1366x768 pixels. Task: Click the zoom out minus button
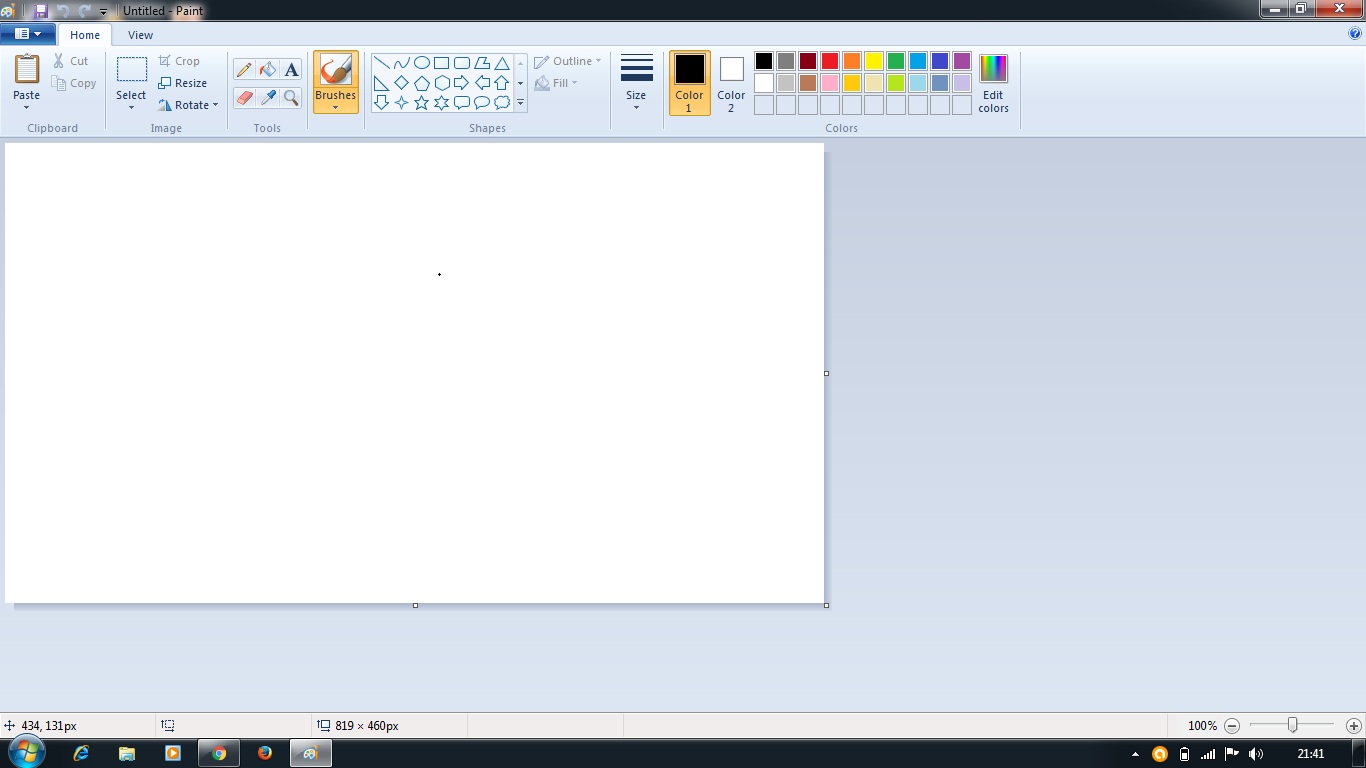pos(1232,726)
